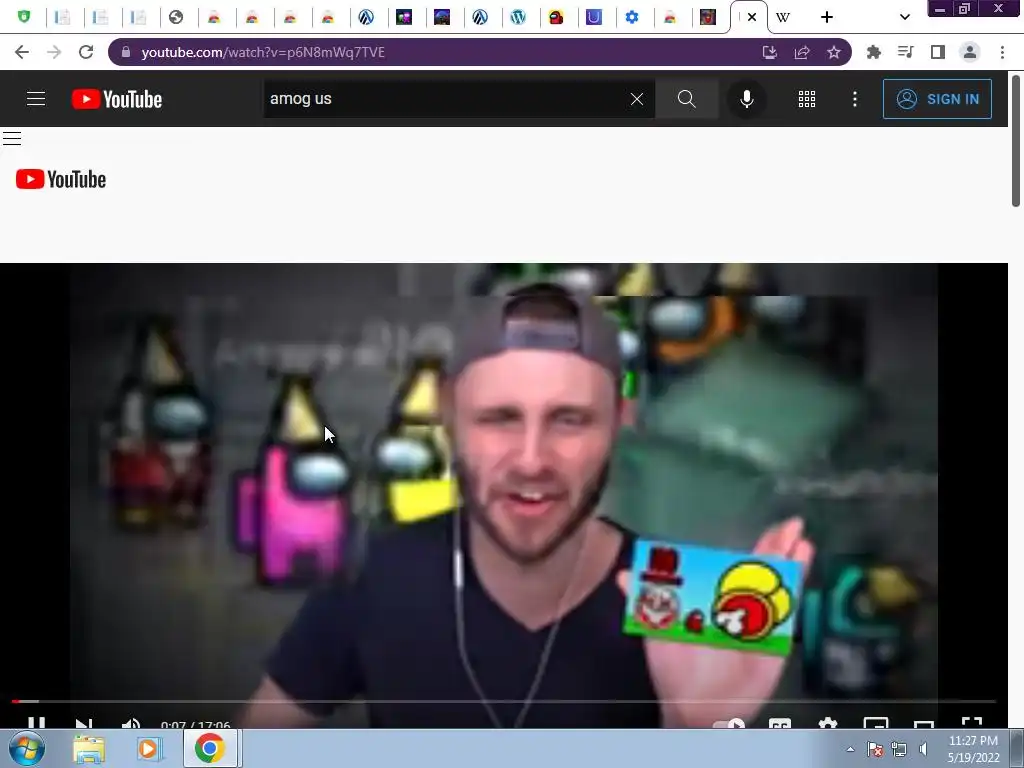
Task: Bookmark this page with the star
Action: (834, 52)
